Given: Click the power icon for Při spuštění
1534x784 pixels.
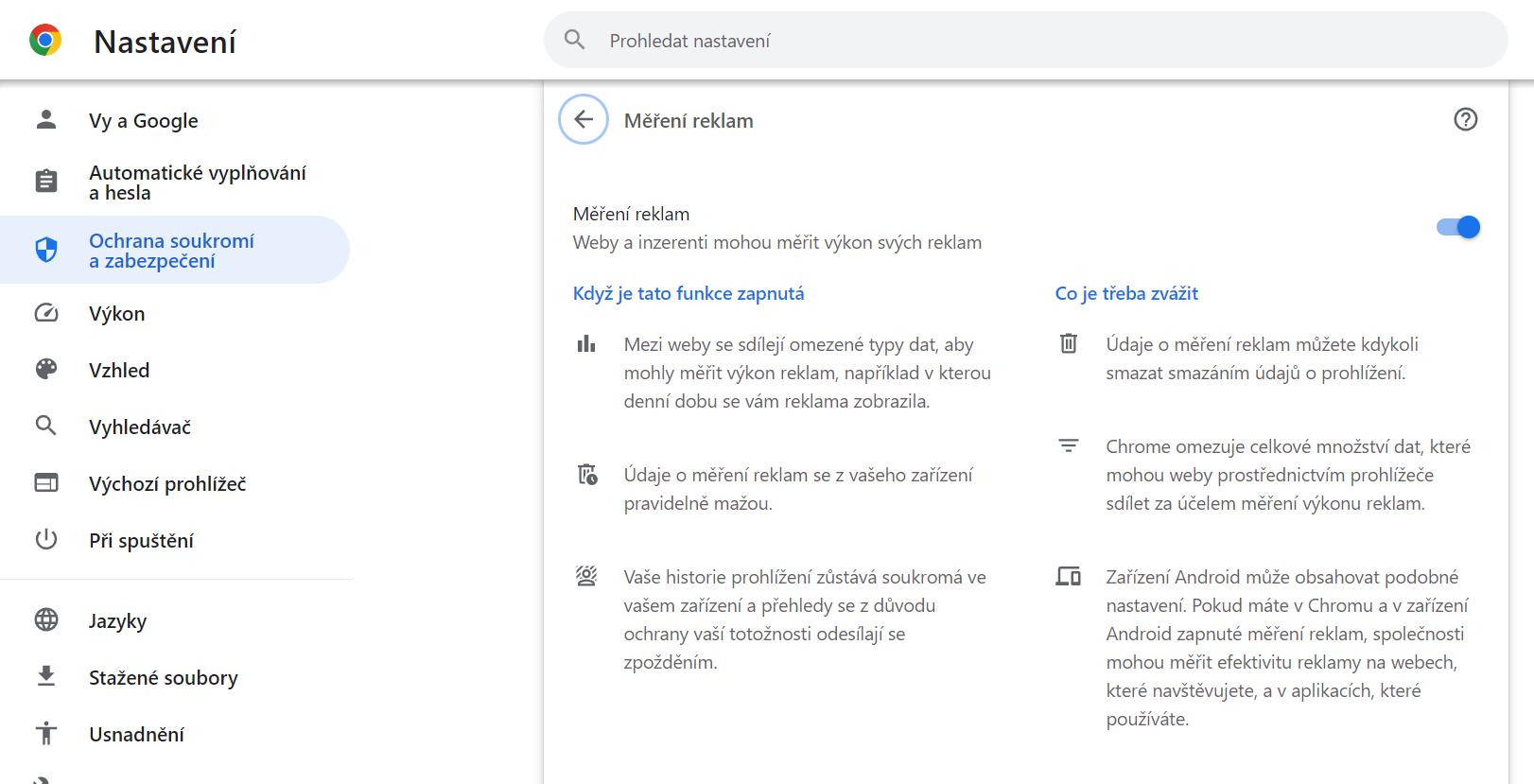Looking at the screenshot, I should click(x=45, y=540).
